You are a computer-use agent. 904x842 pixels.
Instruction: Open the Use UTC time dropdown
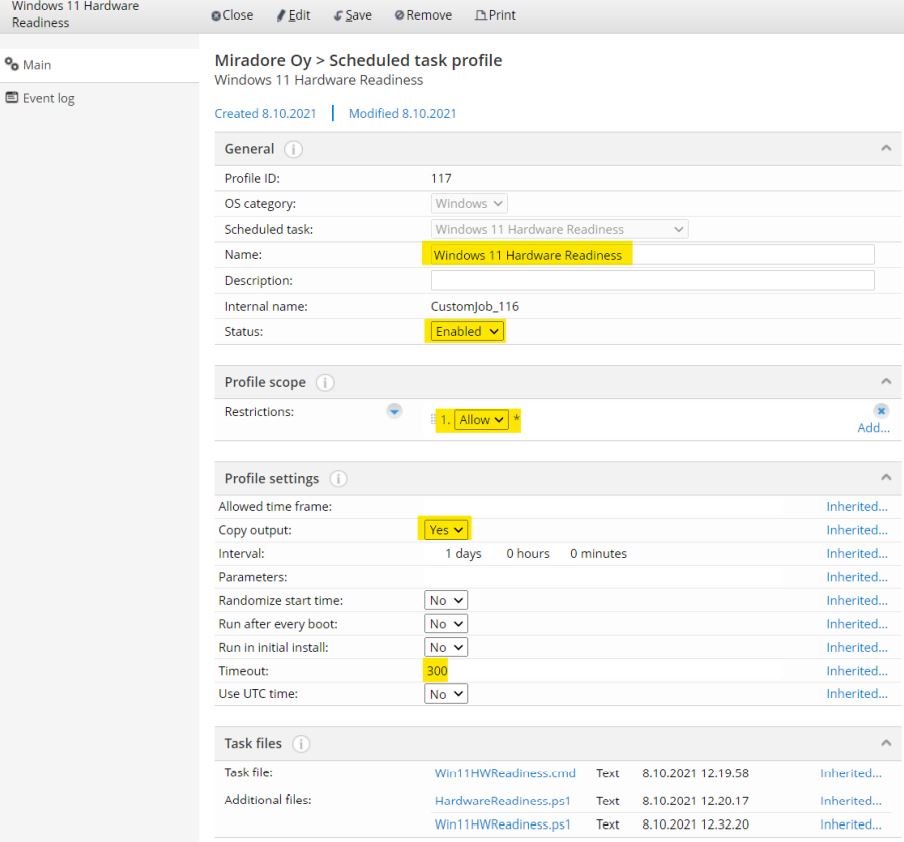446,694
